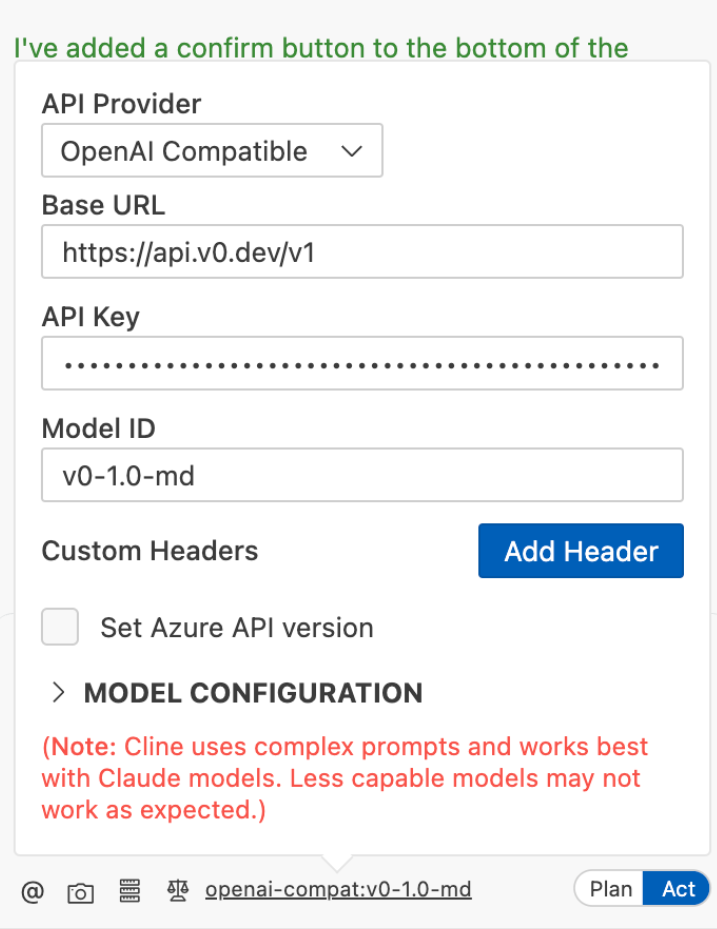Expand the MODEL CONFIGURATION section label
Screen dimensions: 717x929
[x=253, y=693]
